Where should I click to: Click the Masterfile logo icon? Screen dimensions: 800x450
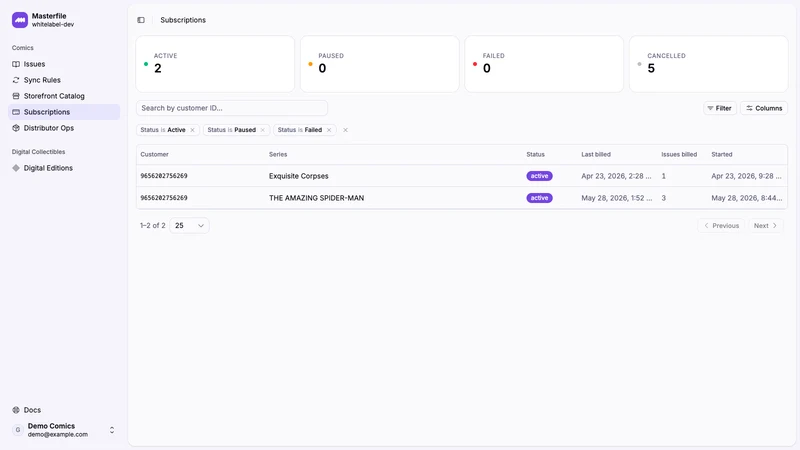pos(20,20)
